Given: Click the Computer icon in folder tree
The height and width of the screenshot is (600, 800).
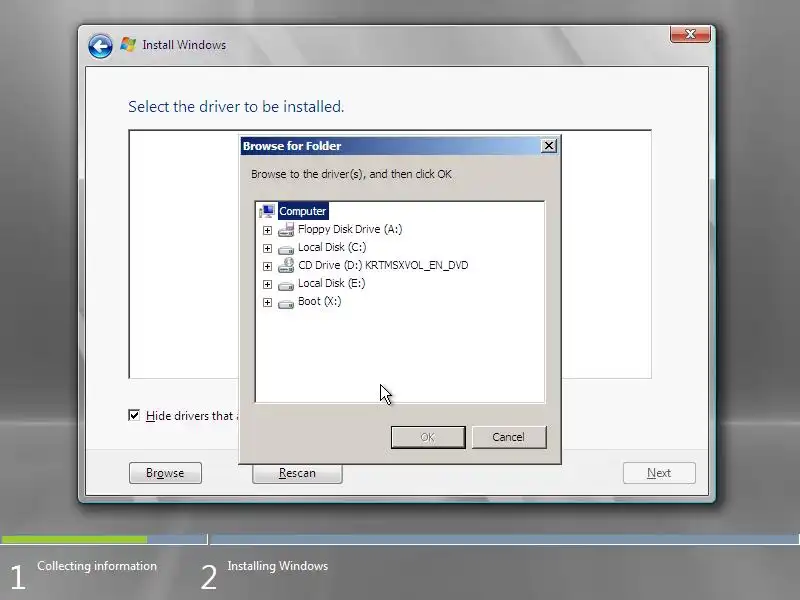Looking at the screenshot, I should (267, 211).
